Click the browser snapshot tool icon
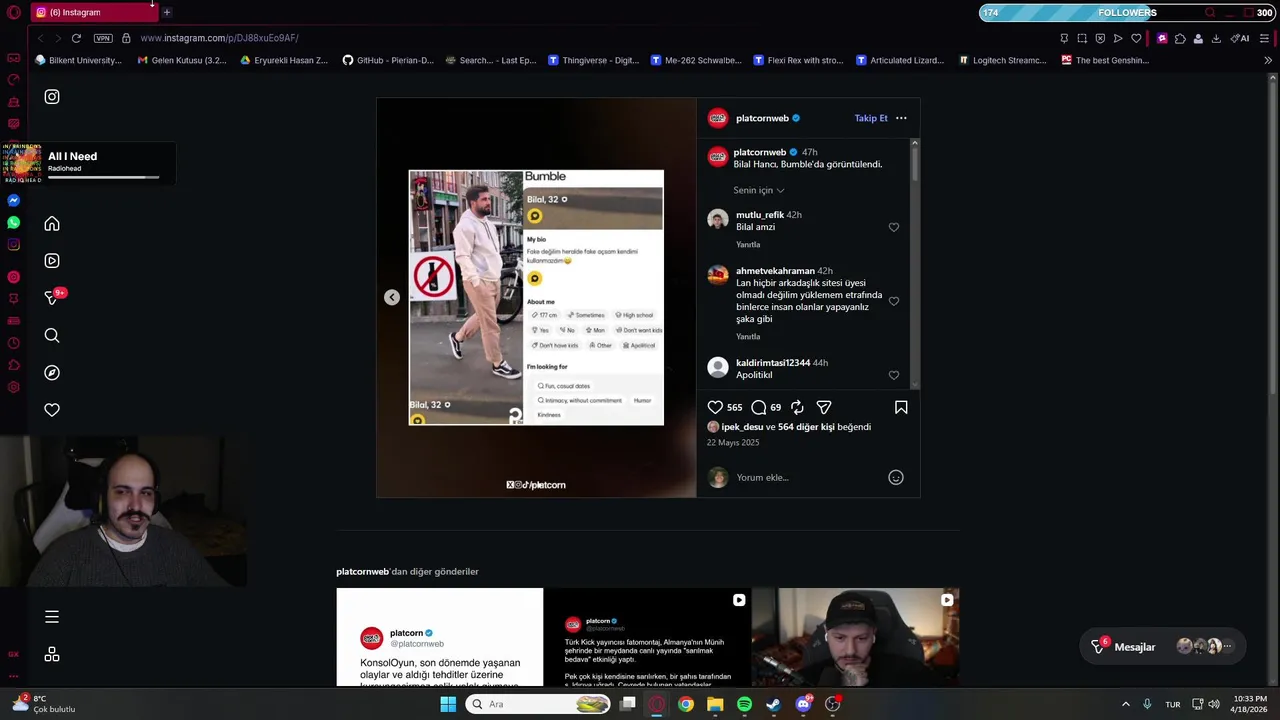Viewport: 1280px width, 720px height. (1082, 38)
